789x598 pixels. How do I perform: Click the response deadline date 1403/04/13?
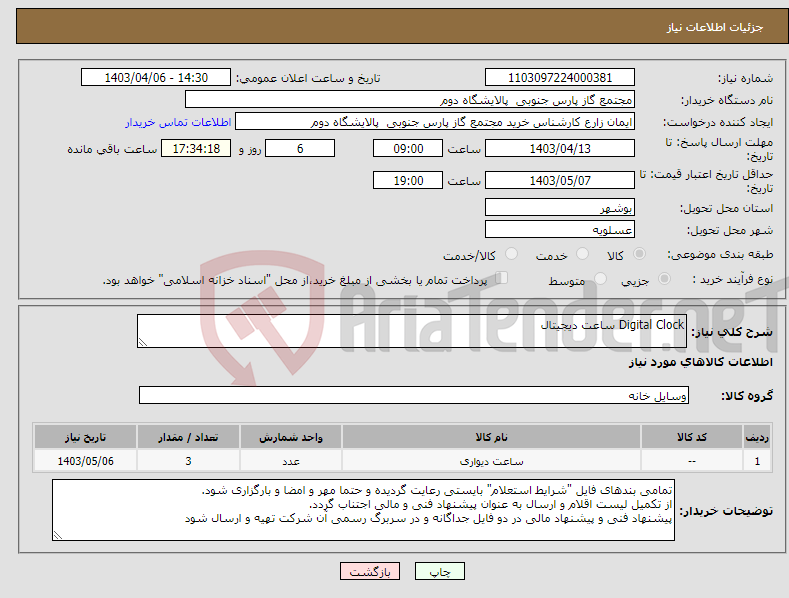pyautogui.click(x=560, y=148)
